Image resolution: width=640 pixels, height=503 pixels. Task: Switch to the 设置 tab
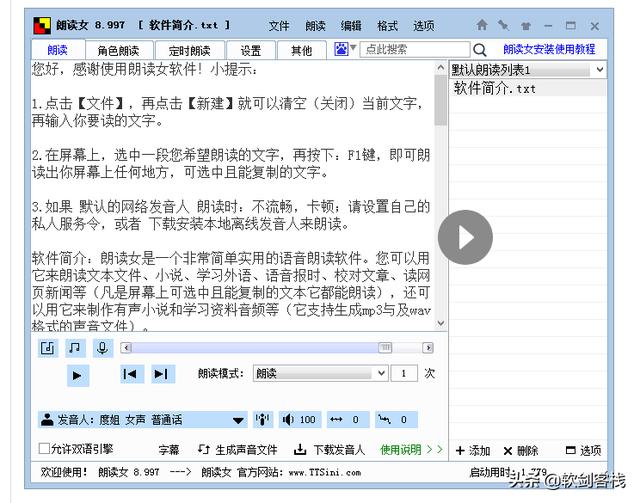pyautogui.click(x=251, y=50)
